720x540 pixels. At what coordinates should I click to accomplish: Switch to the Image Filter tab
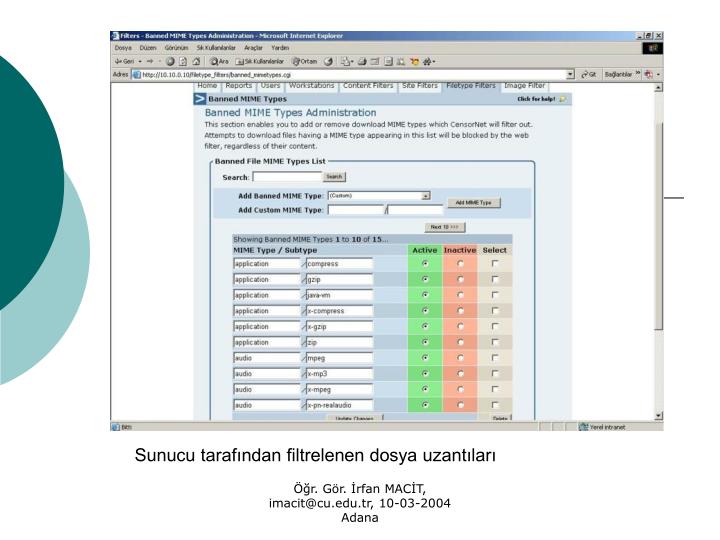(524, 86)
